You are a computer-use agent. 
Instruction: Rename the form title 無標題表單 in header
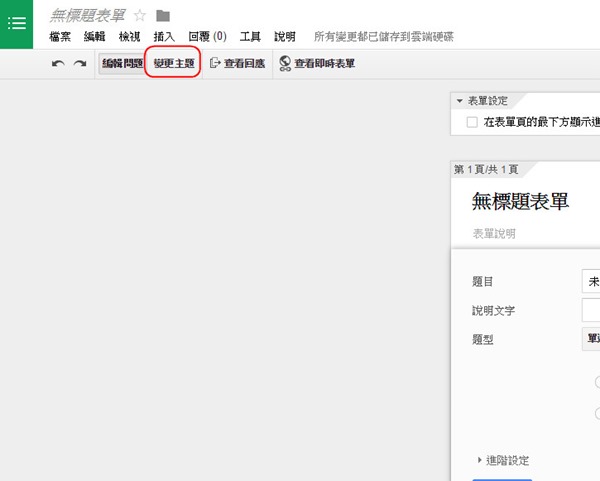(x=88, y=16)
